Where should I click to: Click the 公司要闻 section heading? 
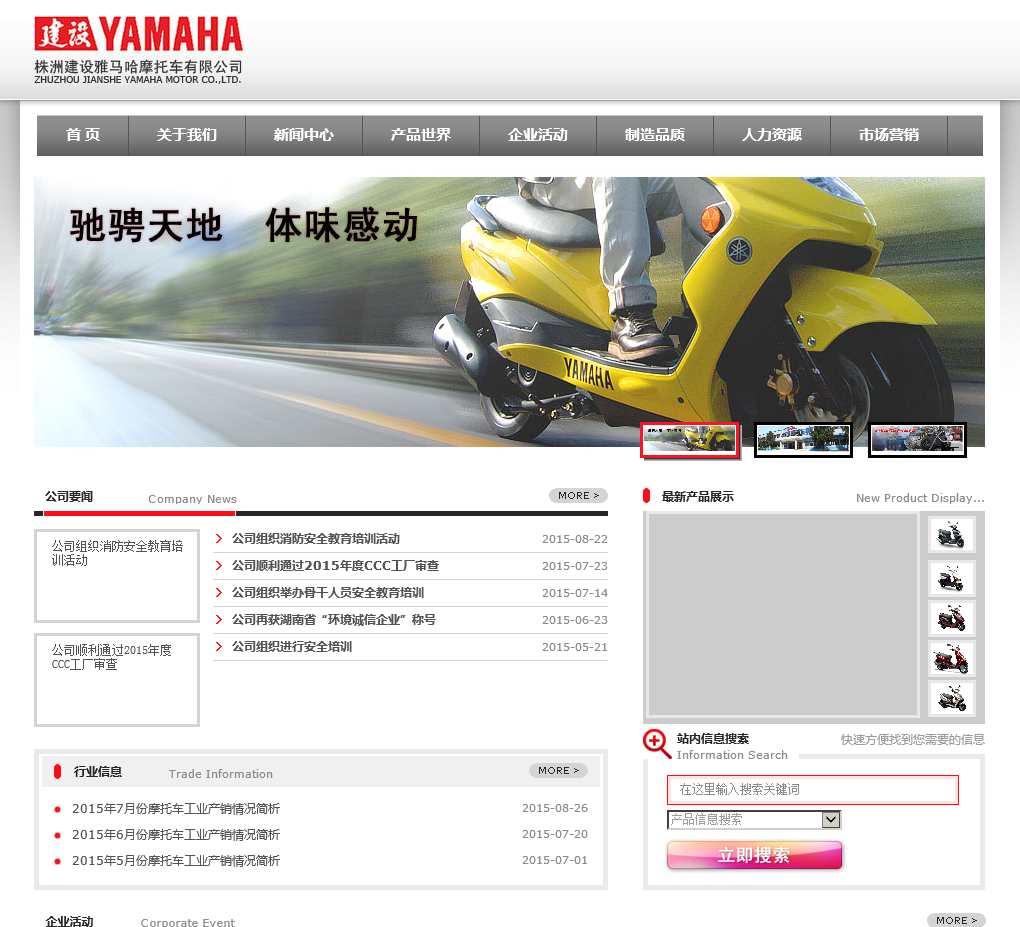[x=69, y=496]
